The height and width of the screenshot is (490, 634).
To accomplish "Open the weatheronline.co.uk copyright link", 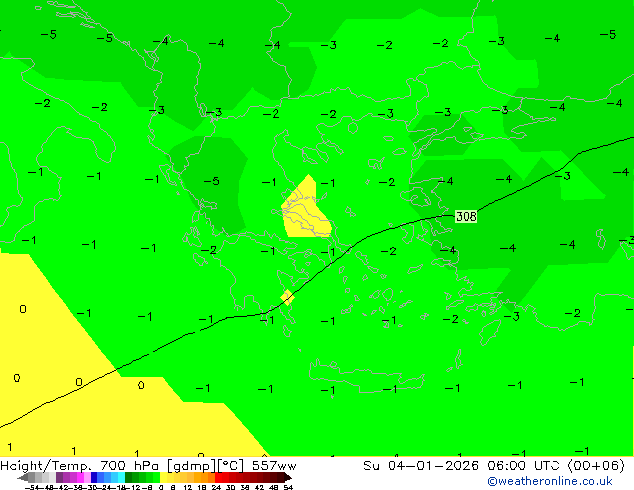I will pyautogui.click(x=549, y=481).
